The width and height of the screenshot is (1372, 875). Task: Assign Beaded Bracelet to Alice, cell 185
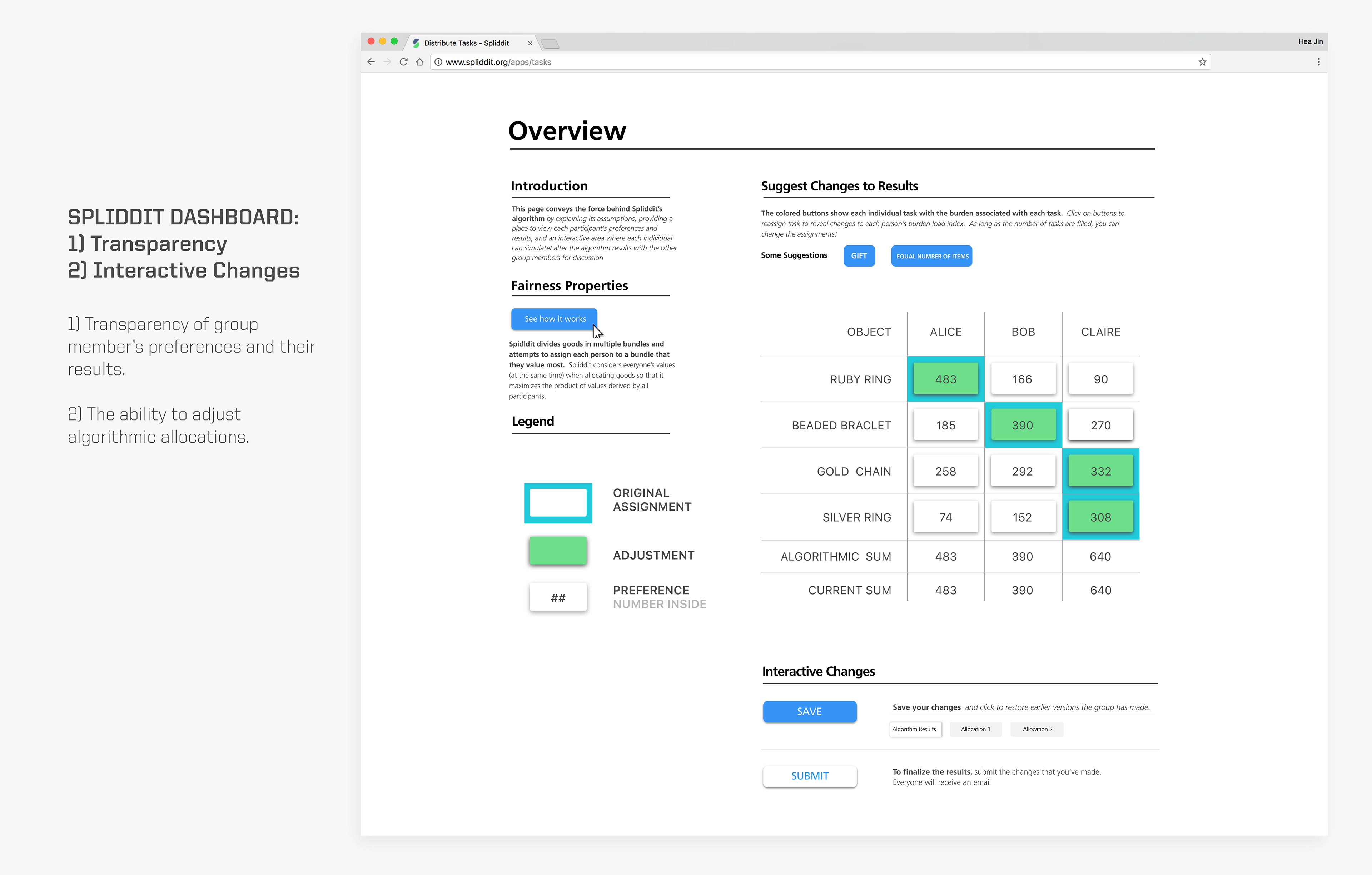click(945, 425)
